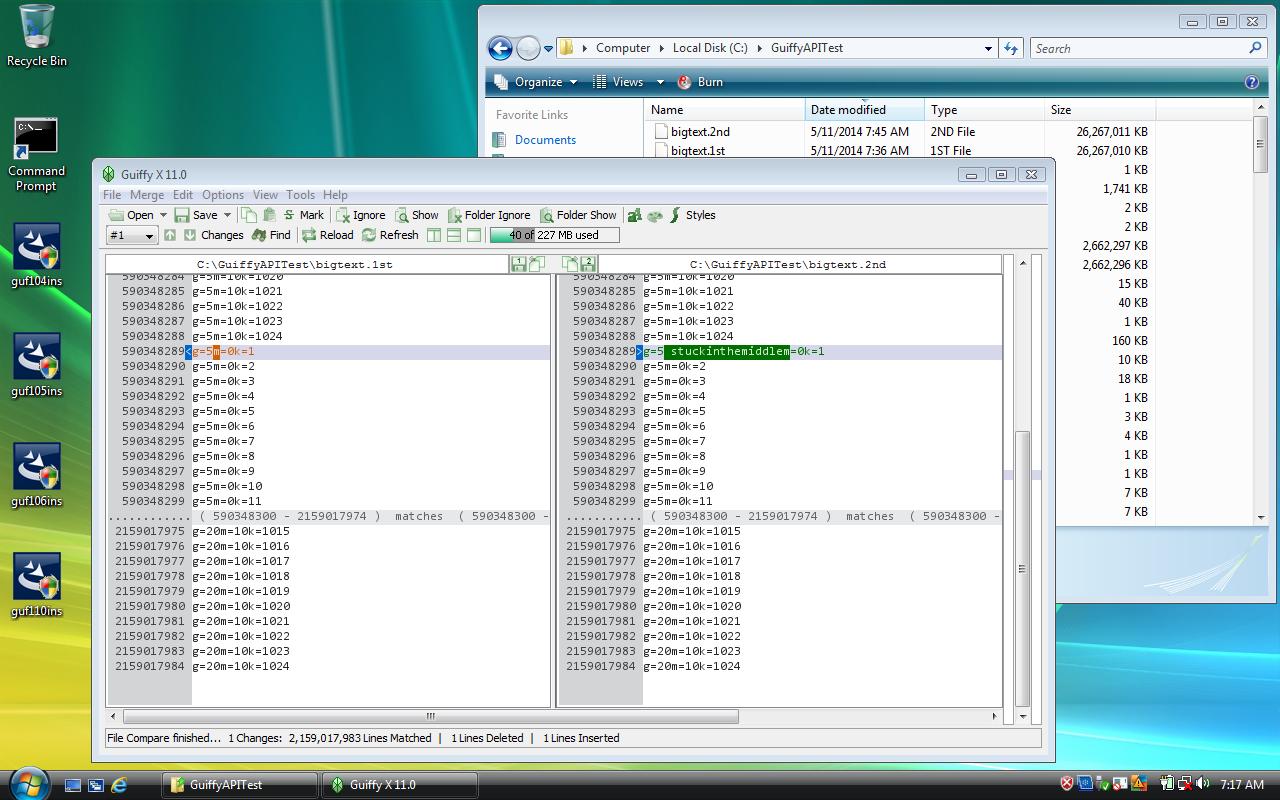Sort Explorer files by Type column
The image size is (1280, 800).
pyautogui.click(x=985, y=110)
